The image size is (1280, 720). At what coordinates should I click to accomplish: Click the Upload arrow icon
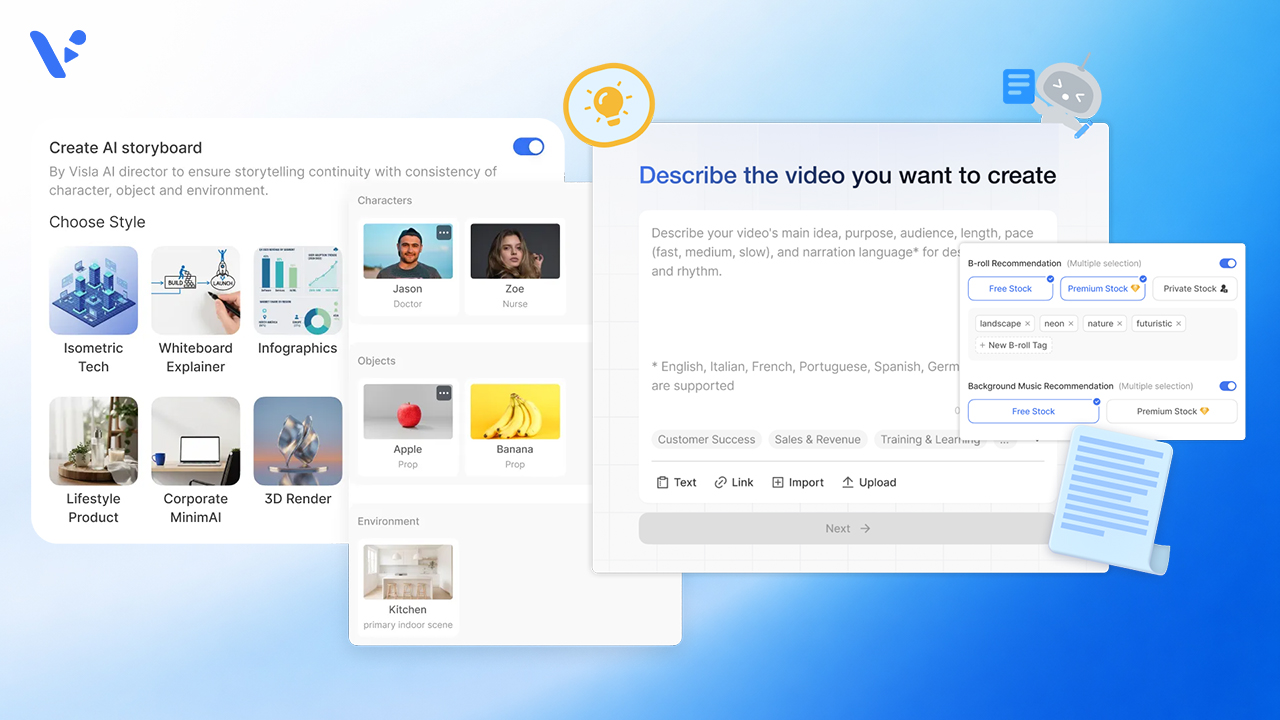pos(848,483)
